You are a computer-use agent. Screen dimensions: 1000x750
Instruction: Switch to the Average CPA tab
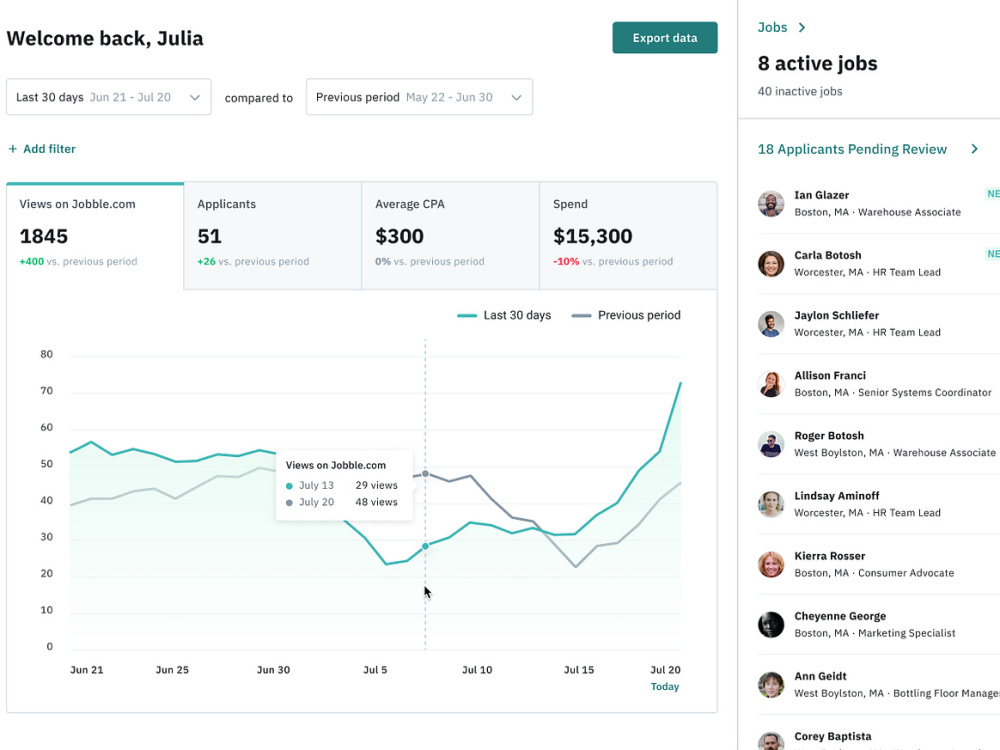click(x=450, y=236)
